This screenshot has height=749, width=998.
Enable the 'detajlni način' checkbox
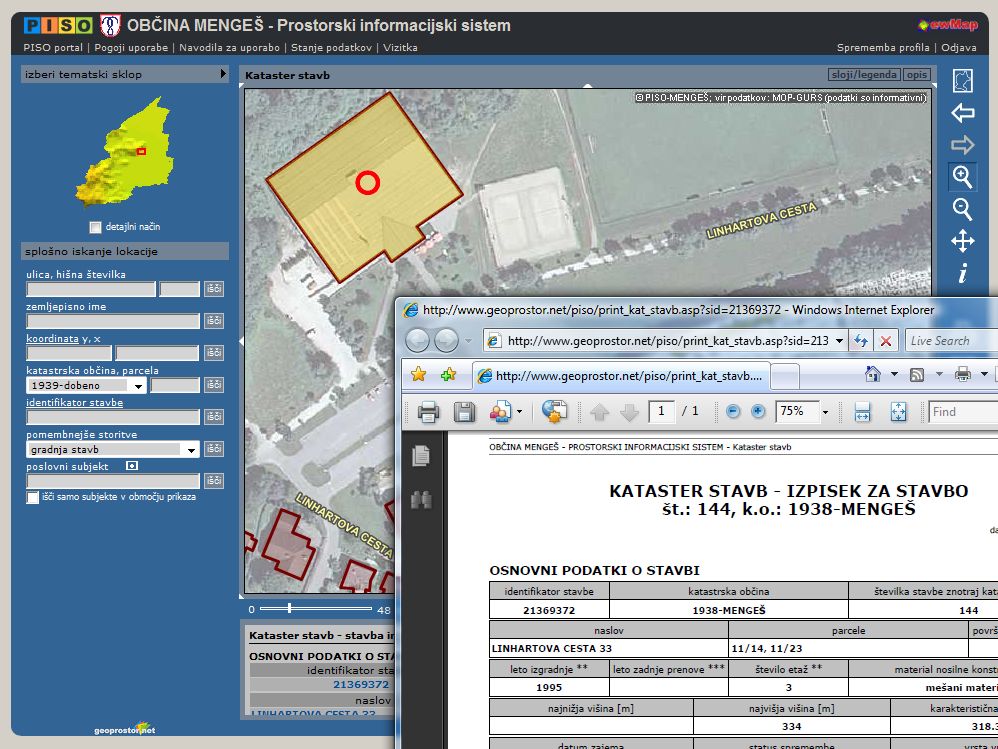[96, 227]
